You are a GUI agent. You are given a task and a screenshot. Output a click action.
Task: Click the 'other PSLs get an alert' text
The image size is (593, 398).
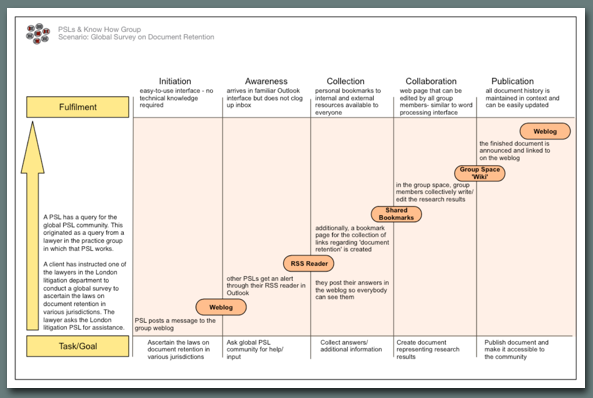266,286
